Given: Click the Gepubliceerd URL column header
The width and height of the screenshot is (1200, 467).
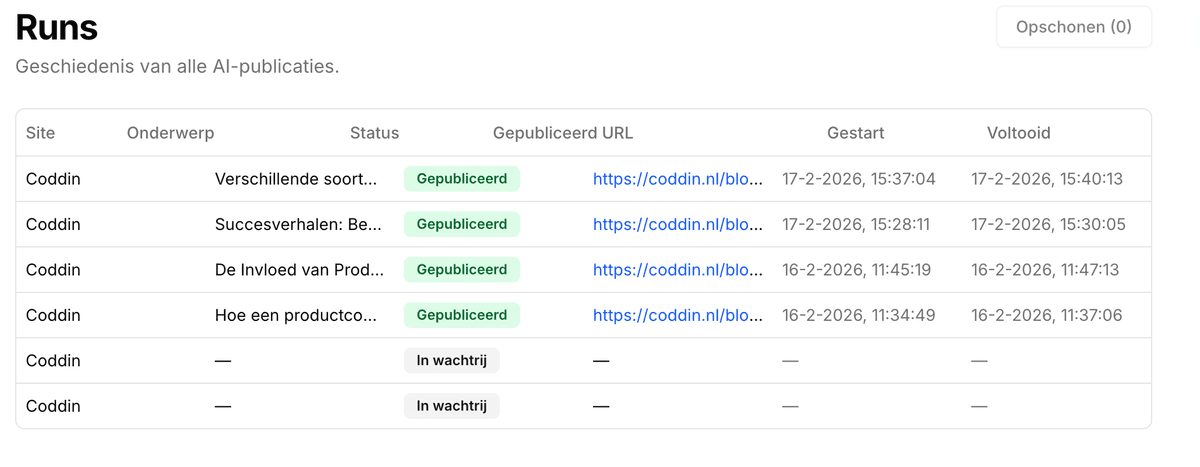Looking at the screenshot, I should click(563, 133).
